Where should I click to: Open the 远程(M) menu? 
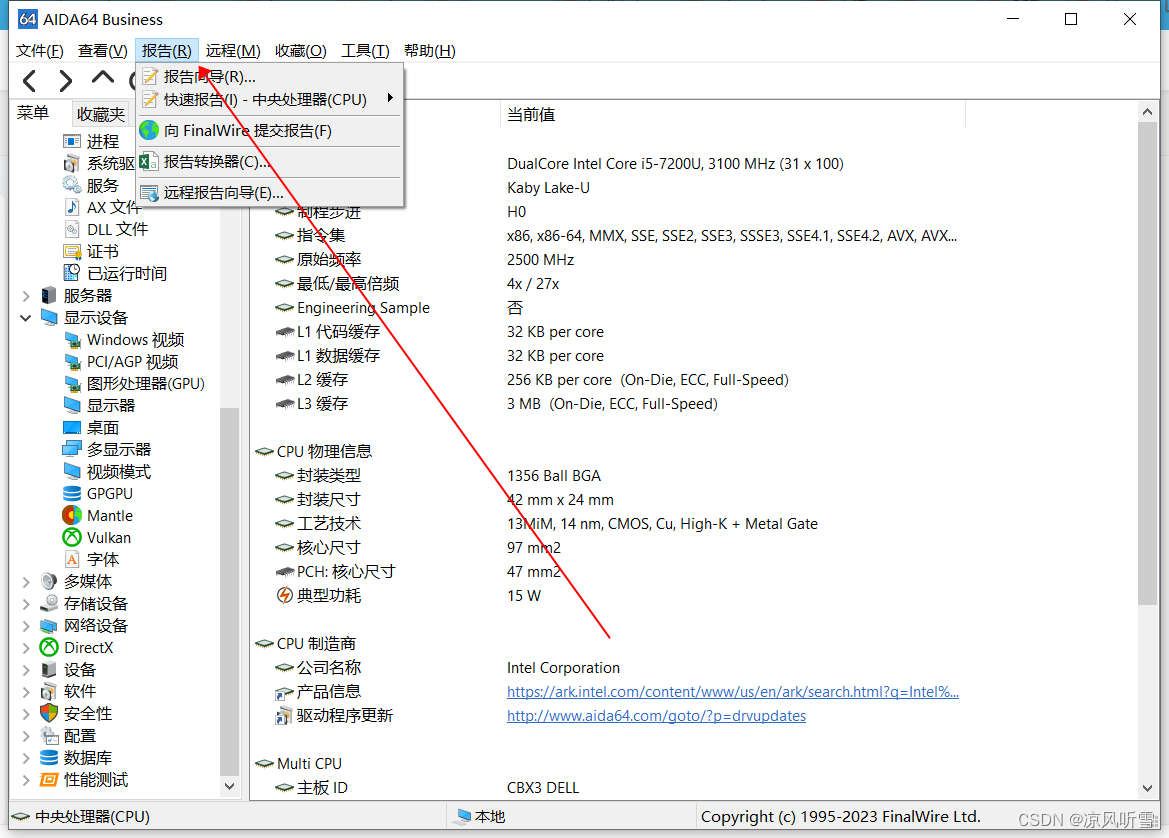point(233,51)
